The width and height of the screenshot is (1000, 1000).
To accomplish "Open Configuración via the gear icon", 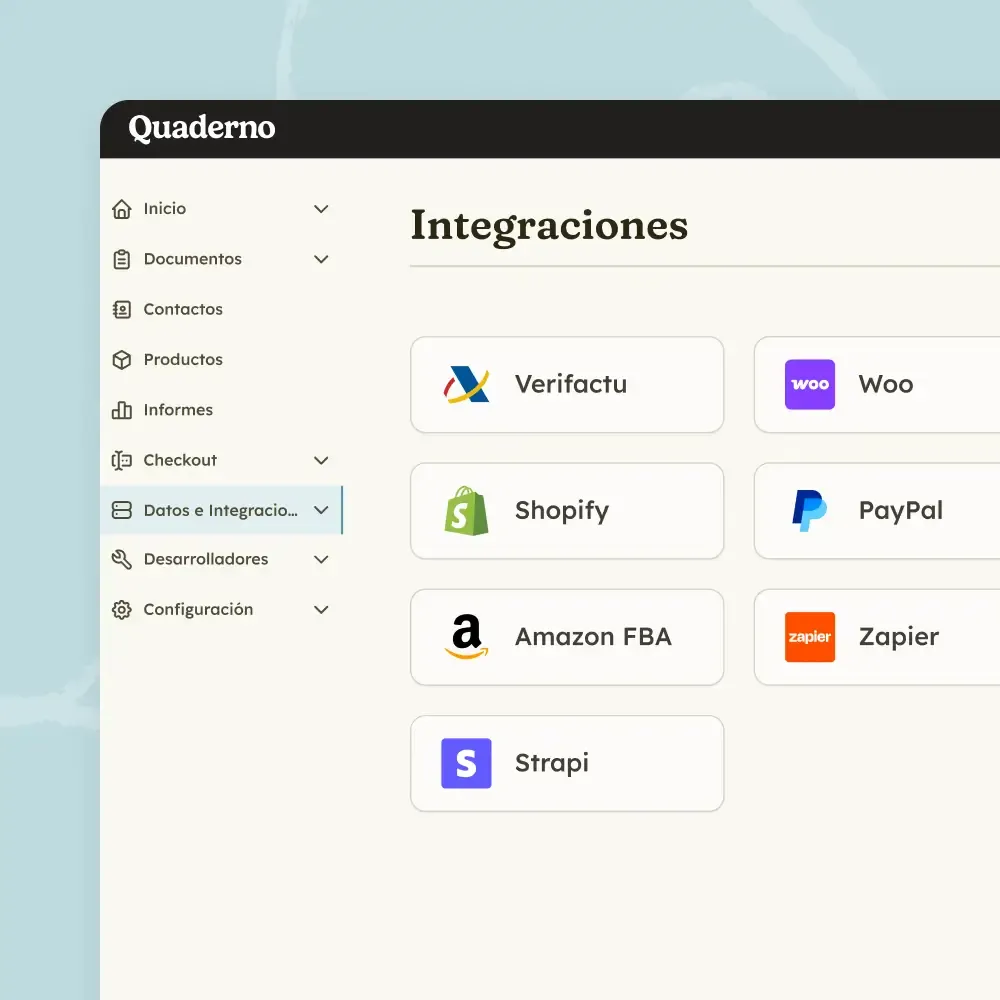I will tap(122, 609).
